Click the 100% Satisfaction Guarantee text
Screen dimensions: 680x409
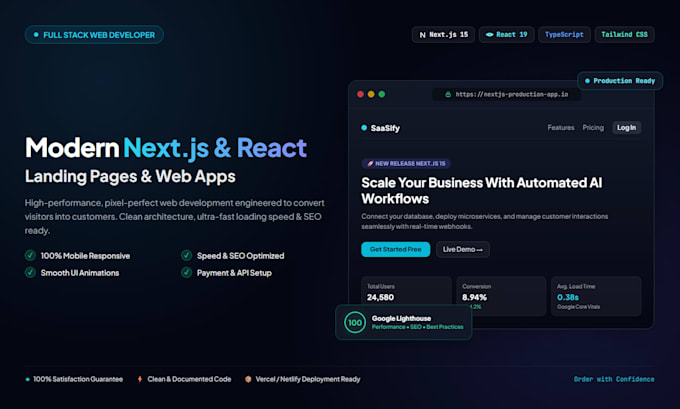coord(78,379)
